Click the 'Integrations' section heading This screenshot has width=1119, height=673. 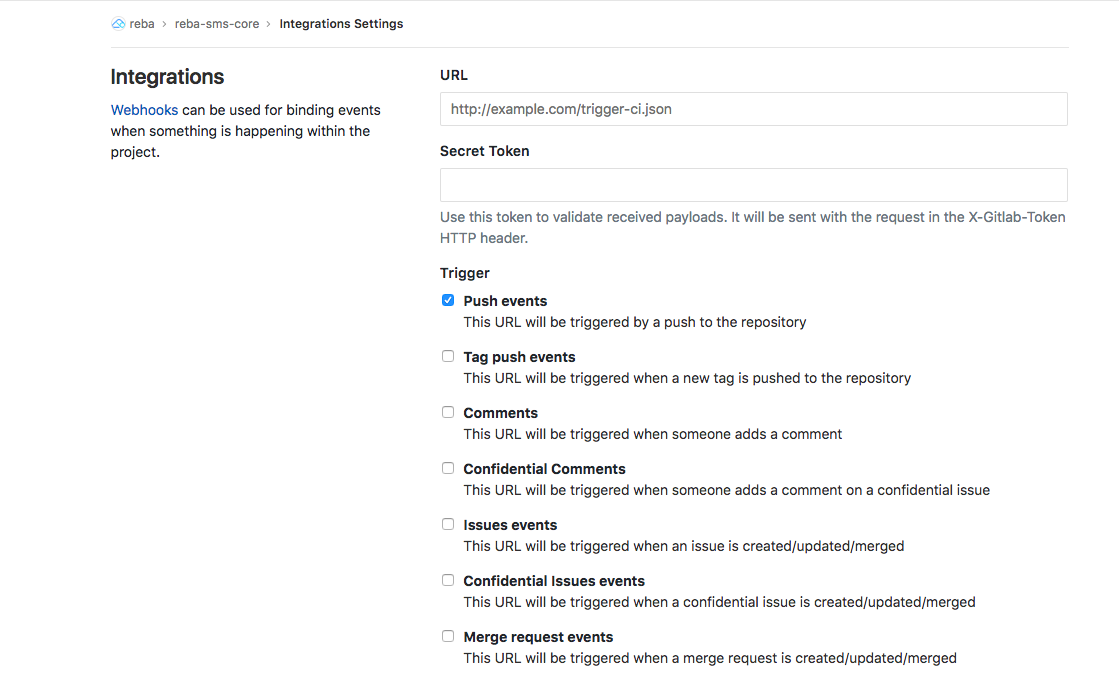167,77
